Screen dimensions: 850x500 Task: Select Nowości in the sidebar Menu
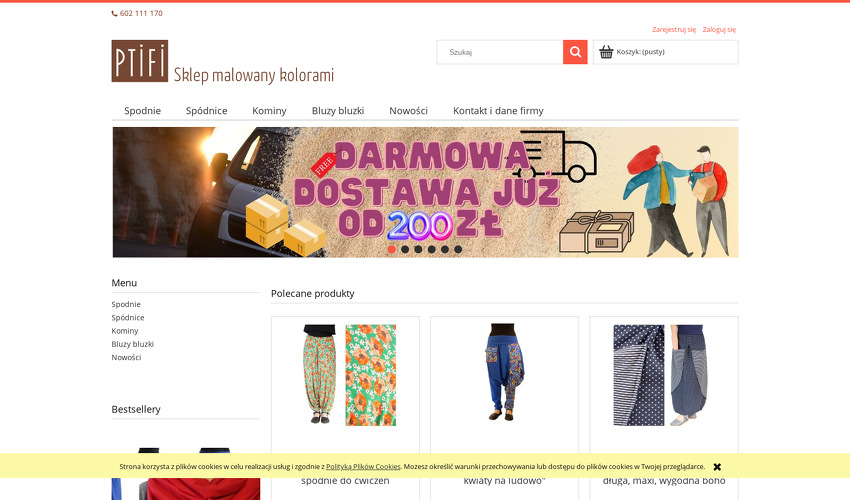126,357
